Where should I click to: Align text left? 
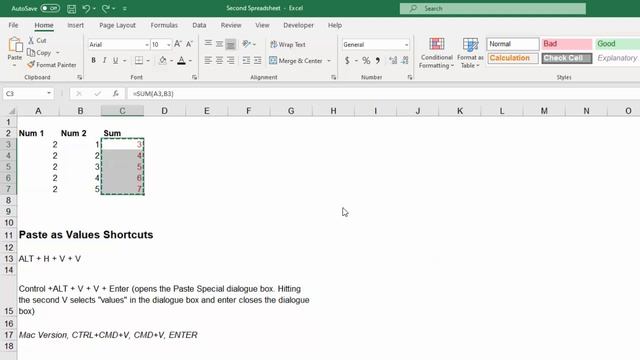tap(208, 60)
